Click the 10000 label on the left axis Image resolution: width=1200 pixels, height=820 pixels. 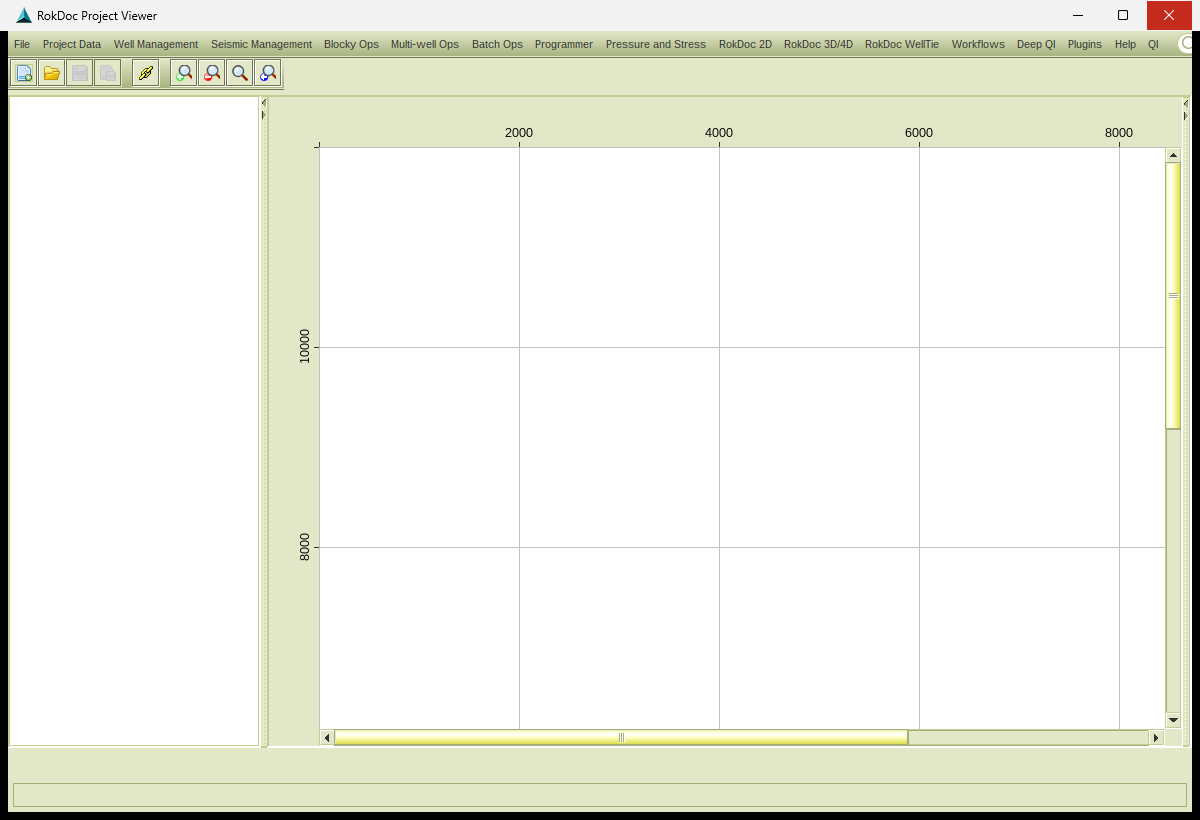coord(305,346)
